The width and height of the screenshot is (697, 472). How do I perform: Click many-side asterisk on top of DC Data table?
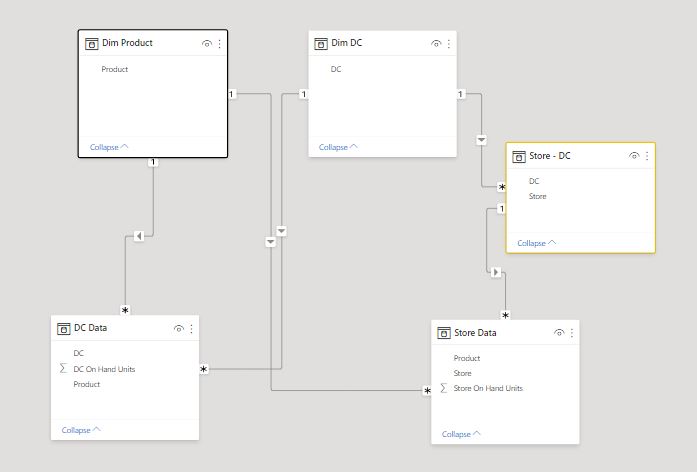click(125, 310)
